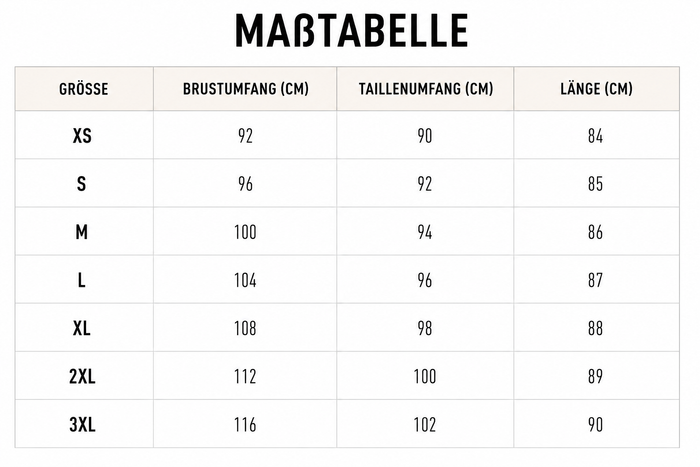Click the L size row label
Screen dimensions: 700x467
81,280
